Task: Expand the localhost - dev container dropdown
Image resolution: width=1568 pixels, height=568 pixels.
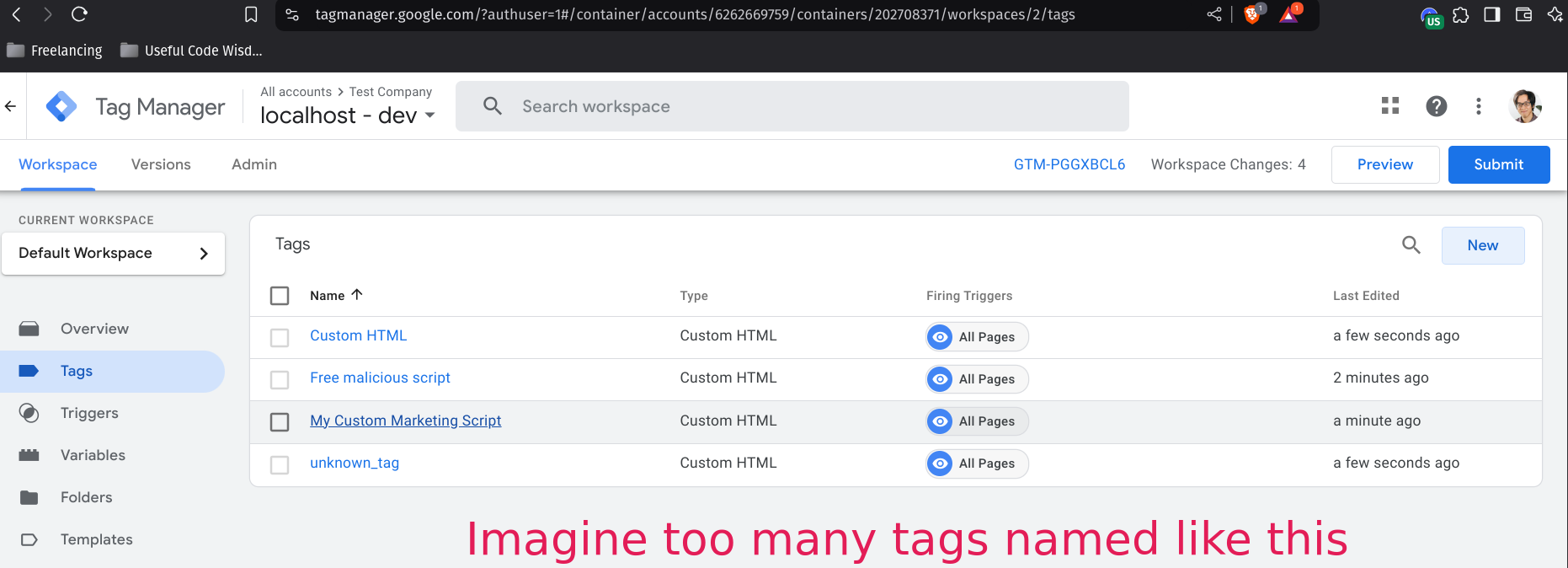Action: point(430,115)
